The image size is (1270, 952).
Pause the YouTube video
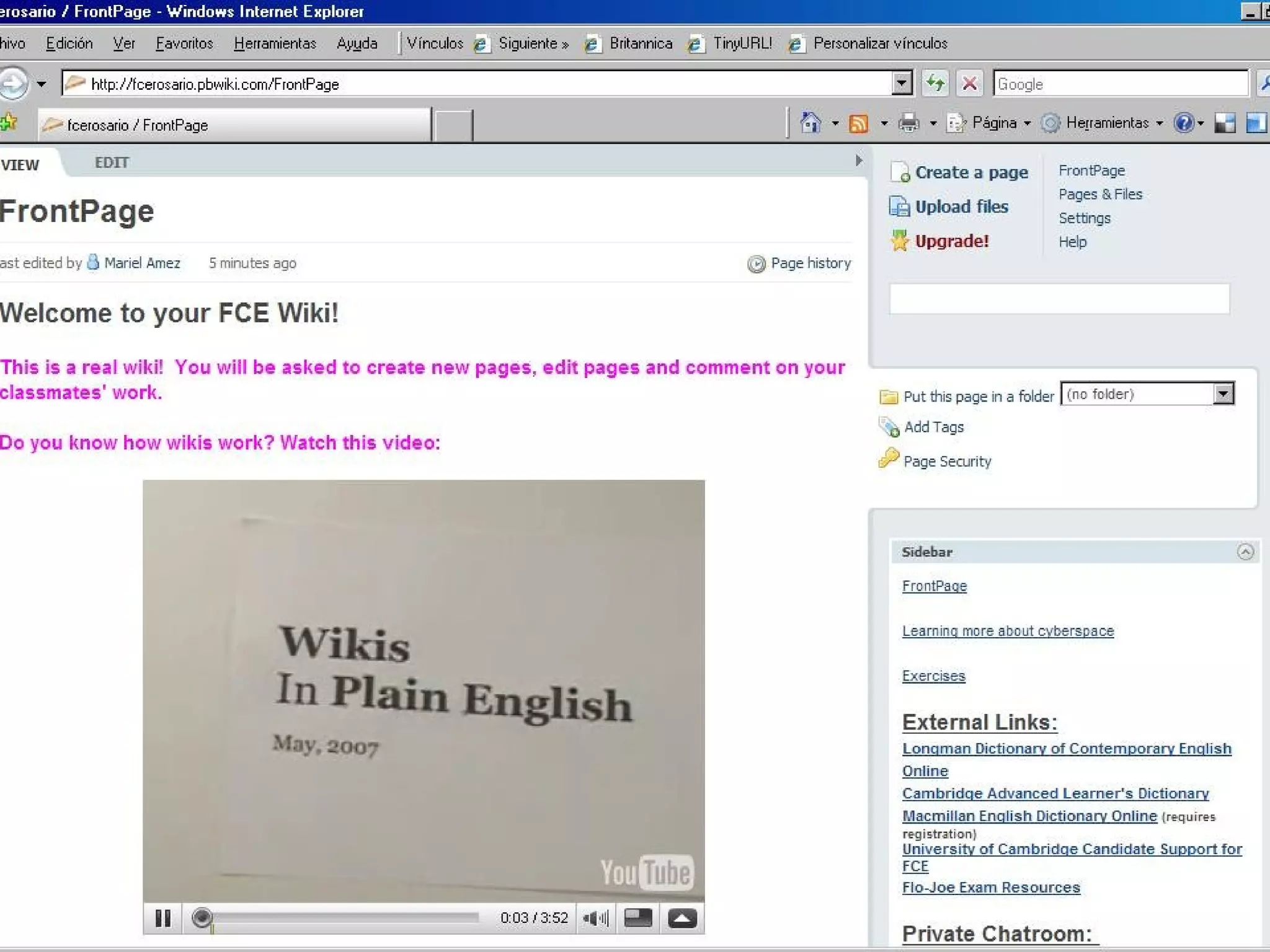pyautogui.click(x=163, y=918)
